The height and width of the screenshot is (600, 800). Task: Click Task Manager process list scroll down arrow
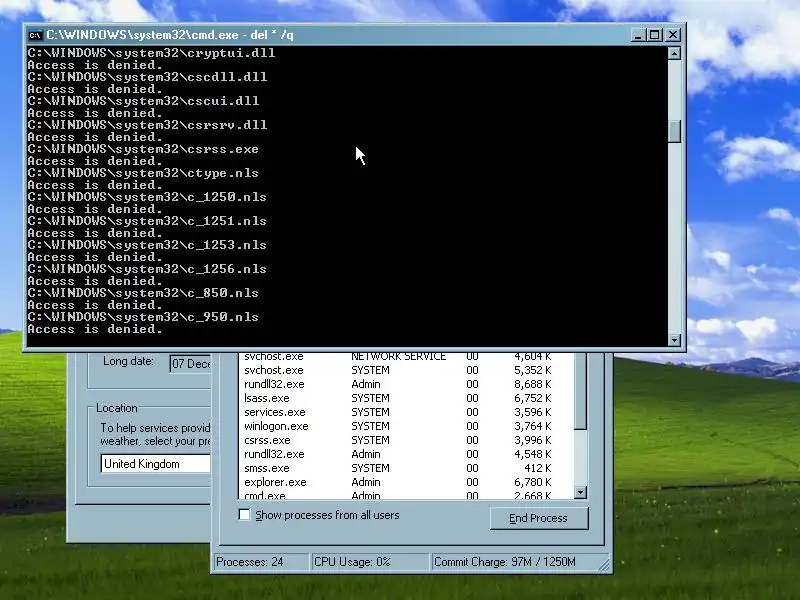click(x=581, y=492)
